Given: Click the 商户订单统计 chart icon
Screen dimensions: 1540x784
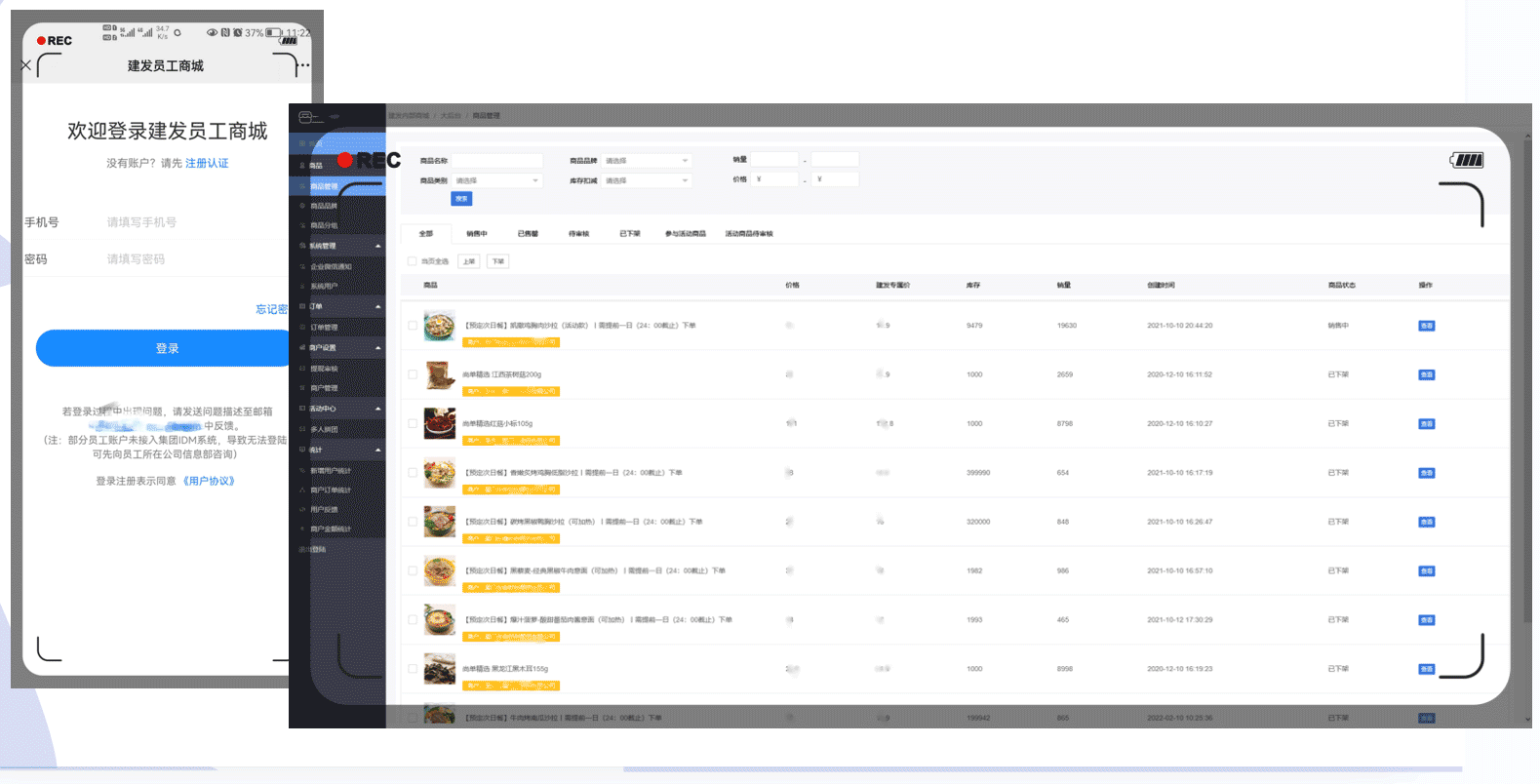Looking at the screenshot, I should pos(302,490).
